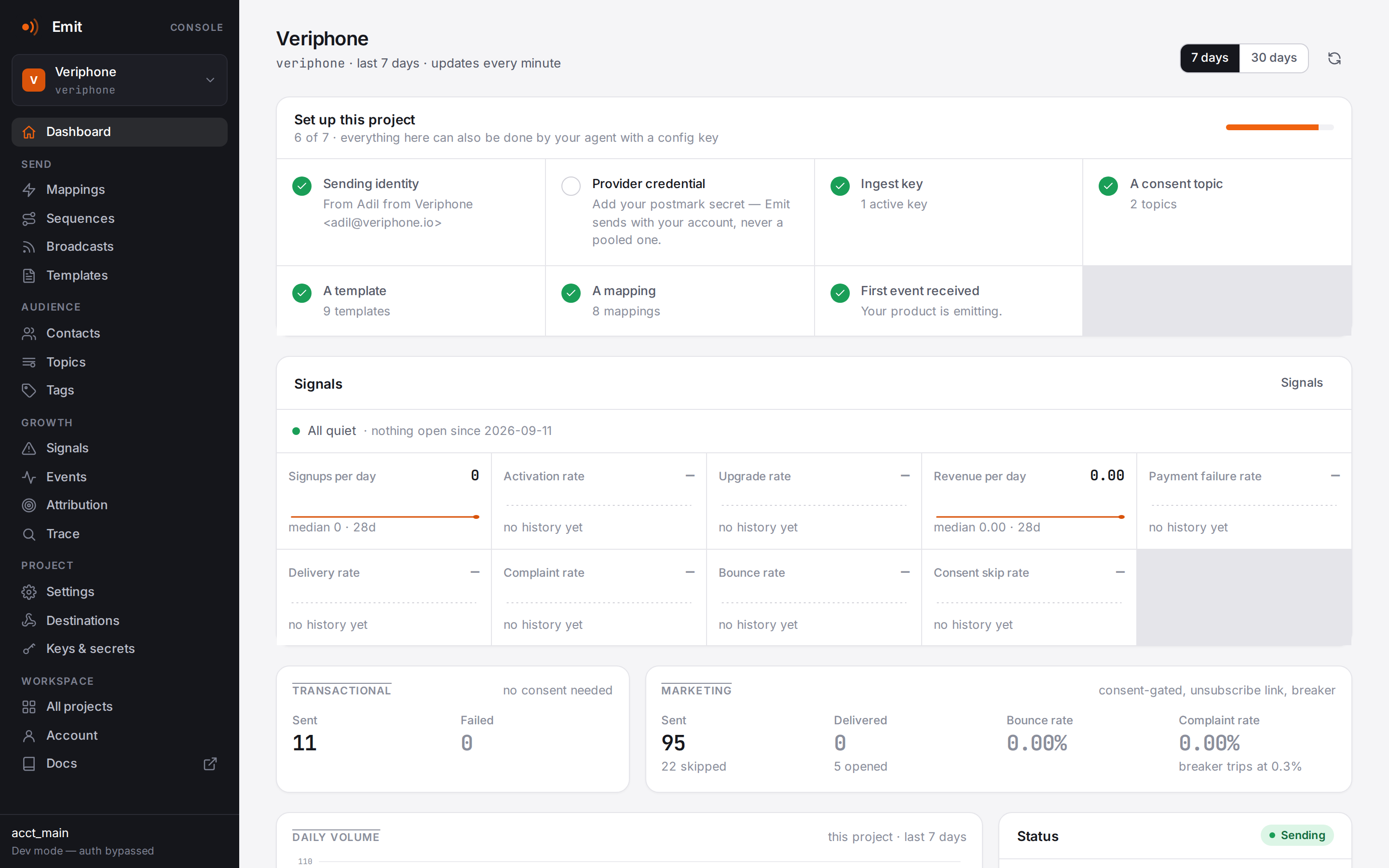
Task: Click the Provider credential empty circle
Action: (571, 186)
